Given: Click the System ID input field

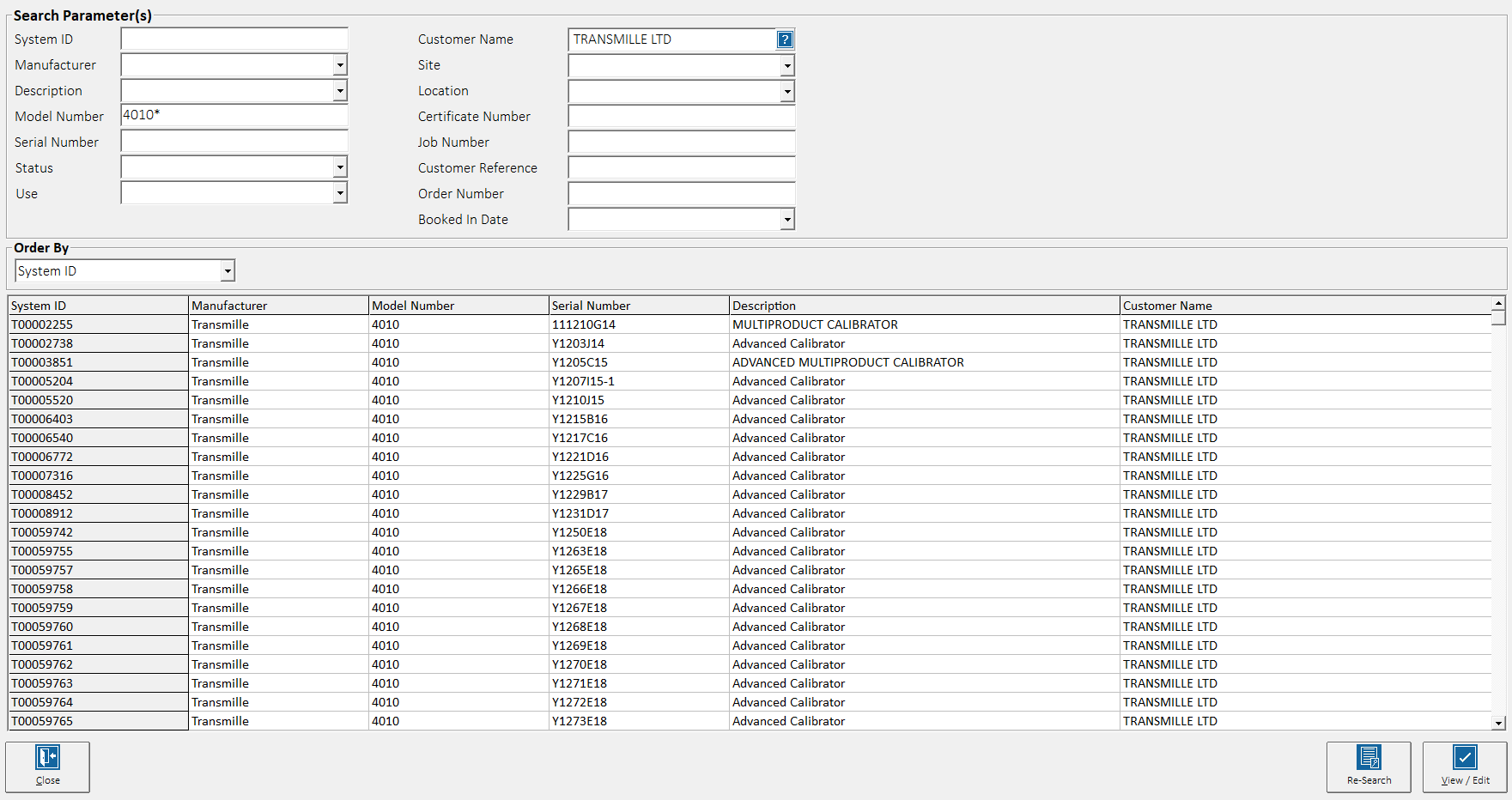Looking at the screenshot, I should pos(234,39).
